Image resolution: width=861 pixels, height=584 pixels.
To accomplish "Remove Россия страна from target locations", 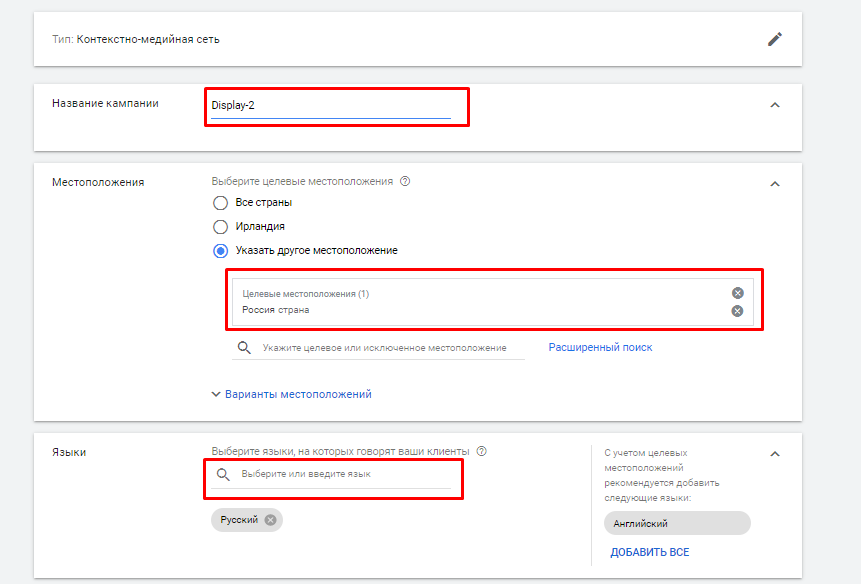I will (x=737, y=311).
